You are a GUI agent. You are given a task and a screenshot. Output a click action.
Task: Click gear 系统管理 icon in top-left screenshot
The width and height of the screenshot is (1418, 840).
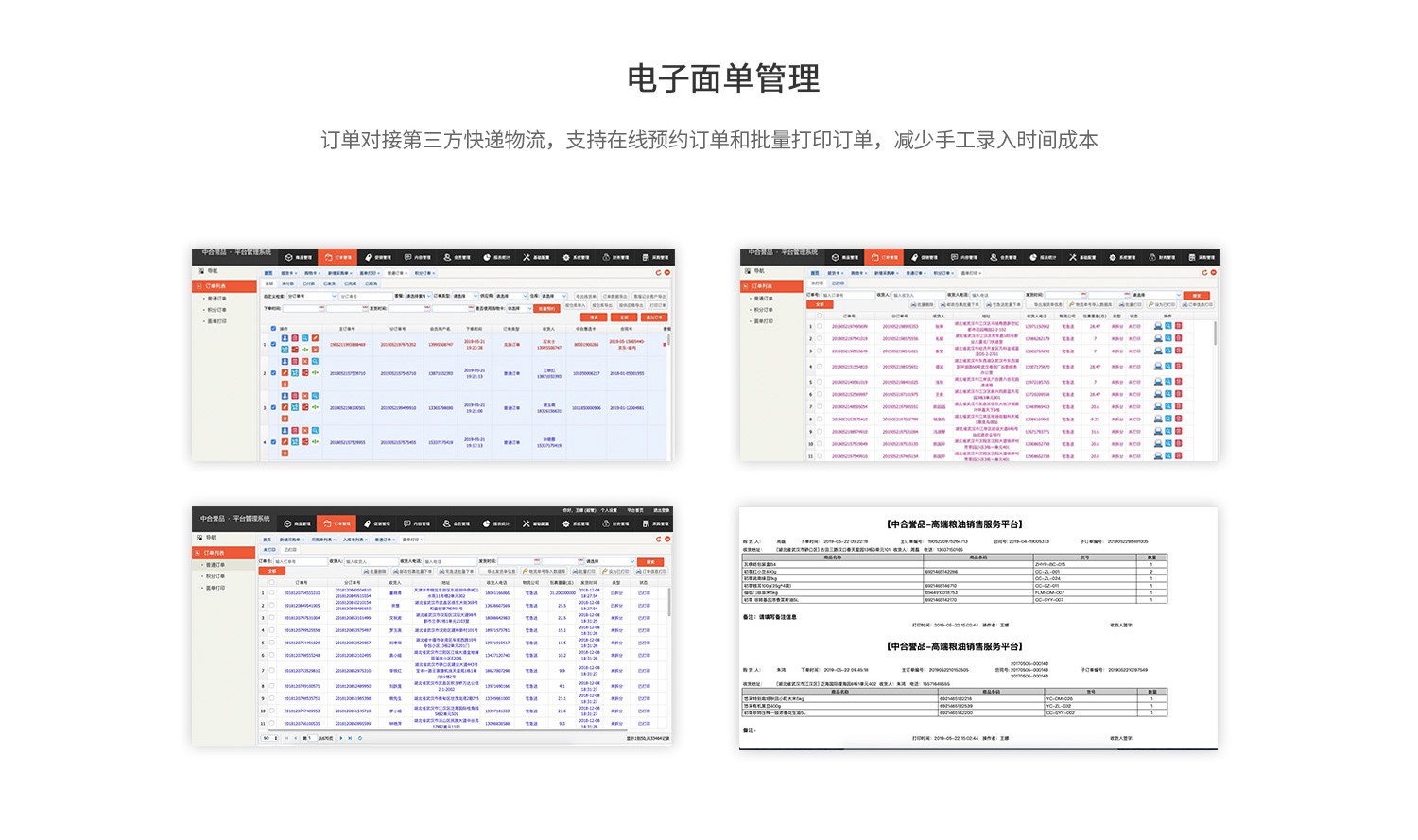pos(566,257)
